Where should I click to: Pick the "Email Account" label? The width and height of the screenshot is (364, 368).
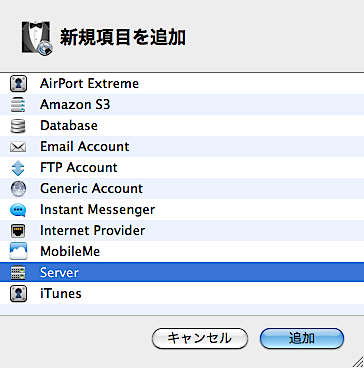85,147
